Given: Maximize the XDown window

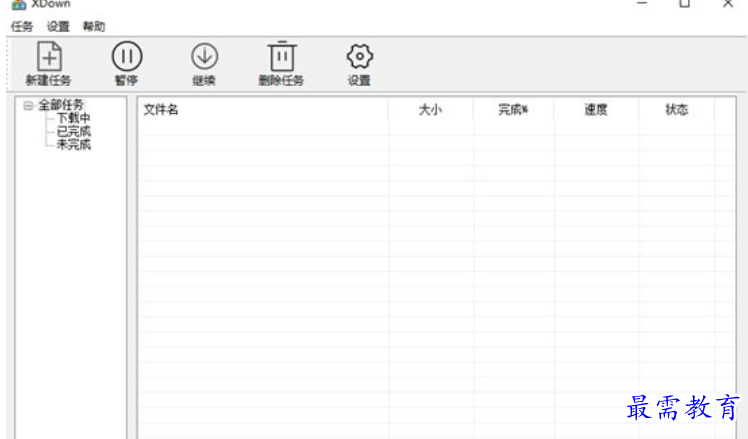Looking at the screenshot, I should tap(685, 4).
